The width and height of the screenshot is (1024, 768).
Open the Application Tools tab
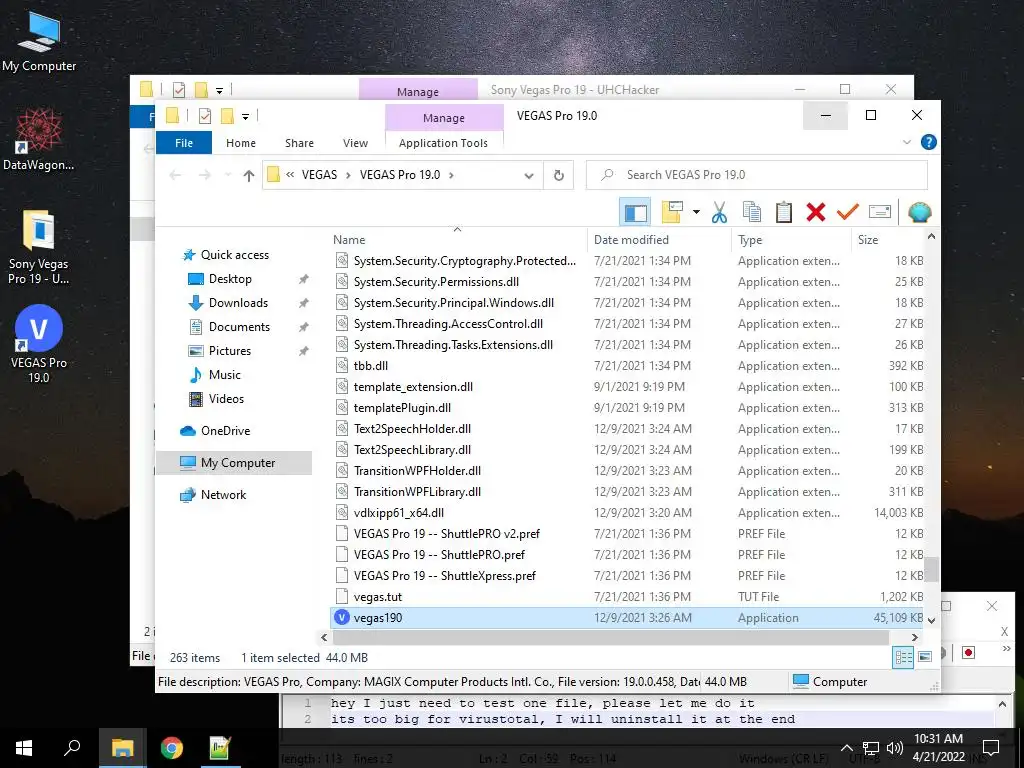[x=443, y=143]
